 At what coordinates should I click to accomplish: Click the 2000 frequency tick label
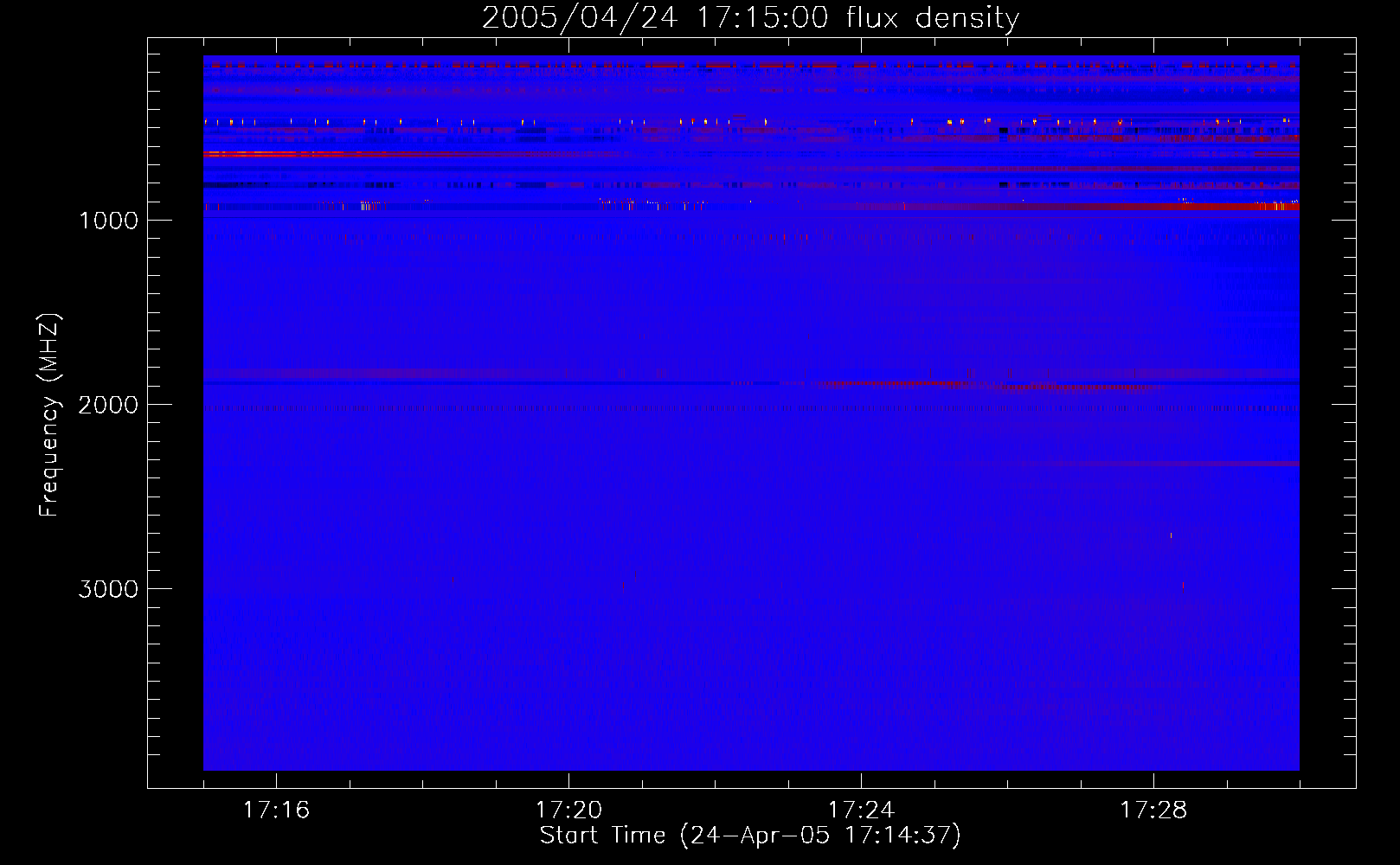(x=108, y=405)
